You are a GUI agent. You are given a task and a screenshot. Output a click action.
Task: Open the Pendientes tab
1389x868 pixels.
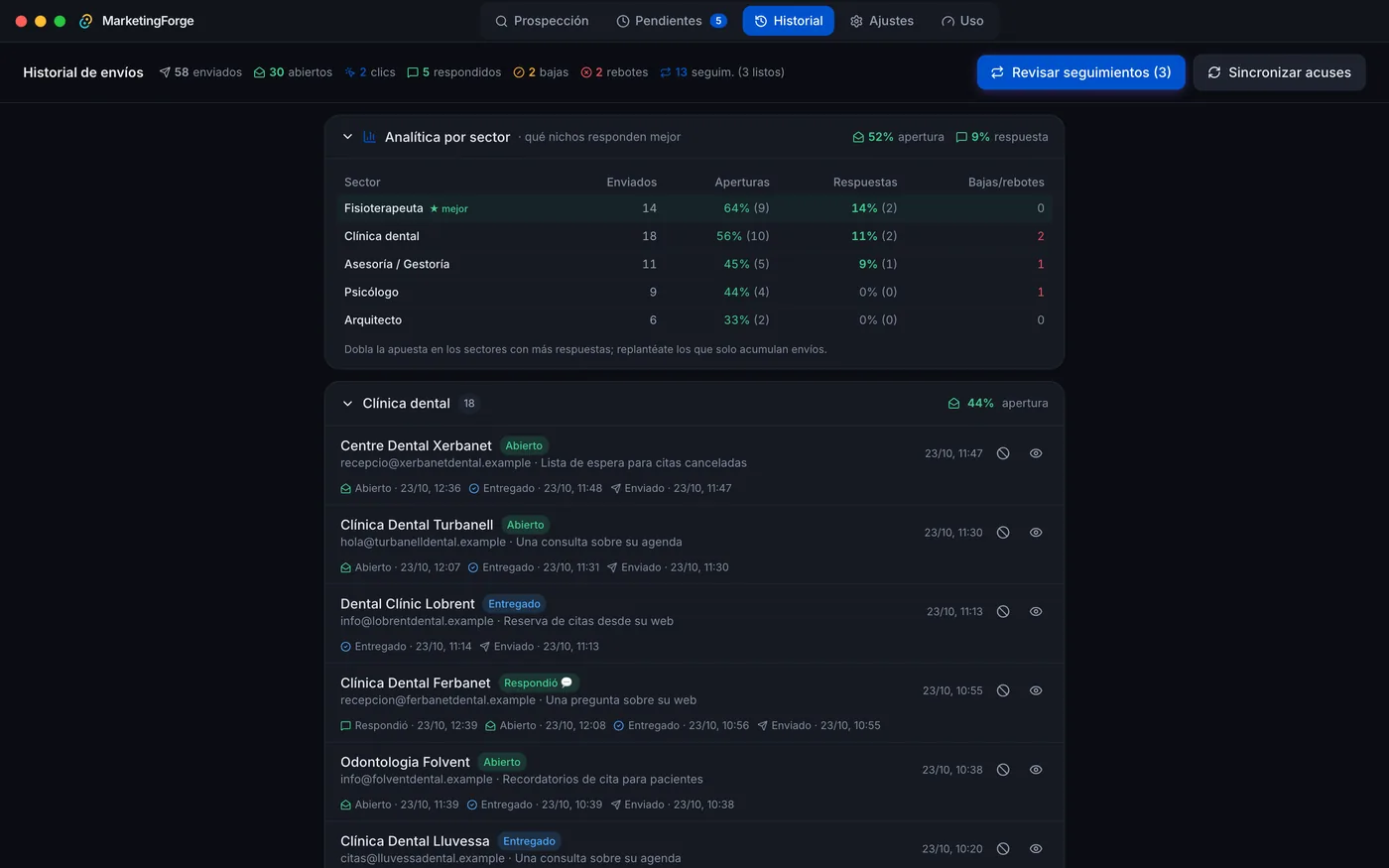pyautogui.click(x=672, y=21)
